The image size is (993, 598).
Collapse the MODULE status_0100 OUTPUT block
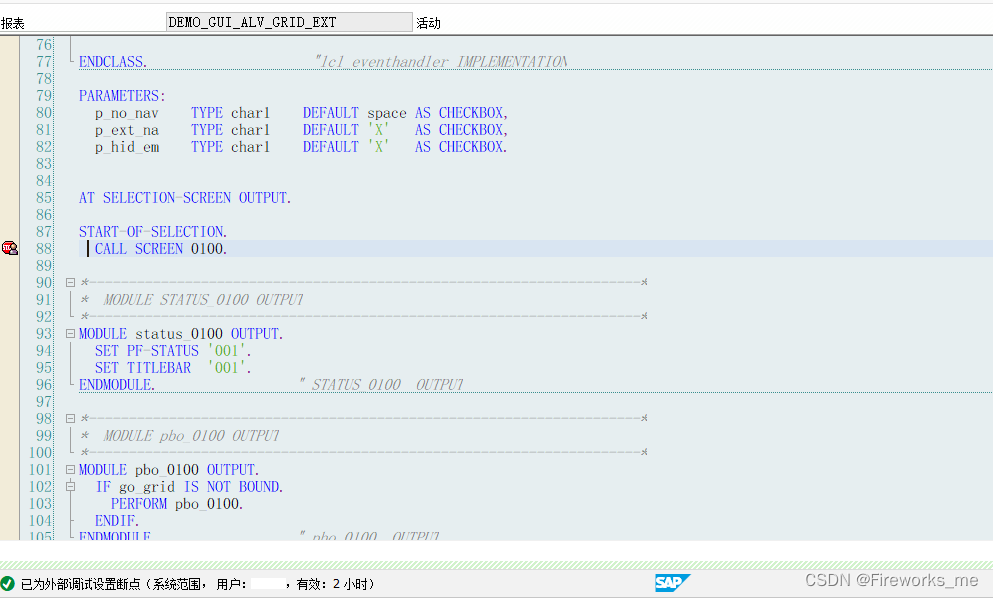coord(70,333)
